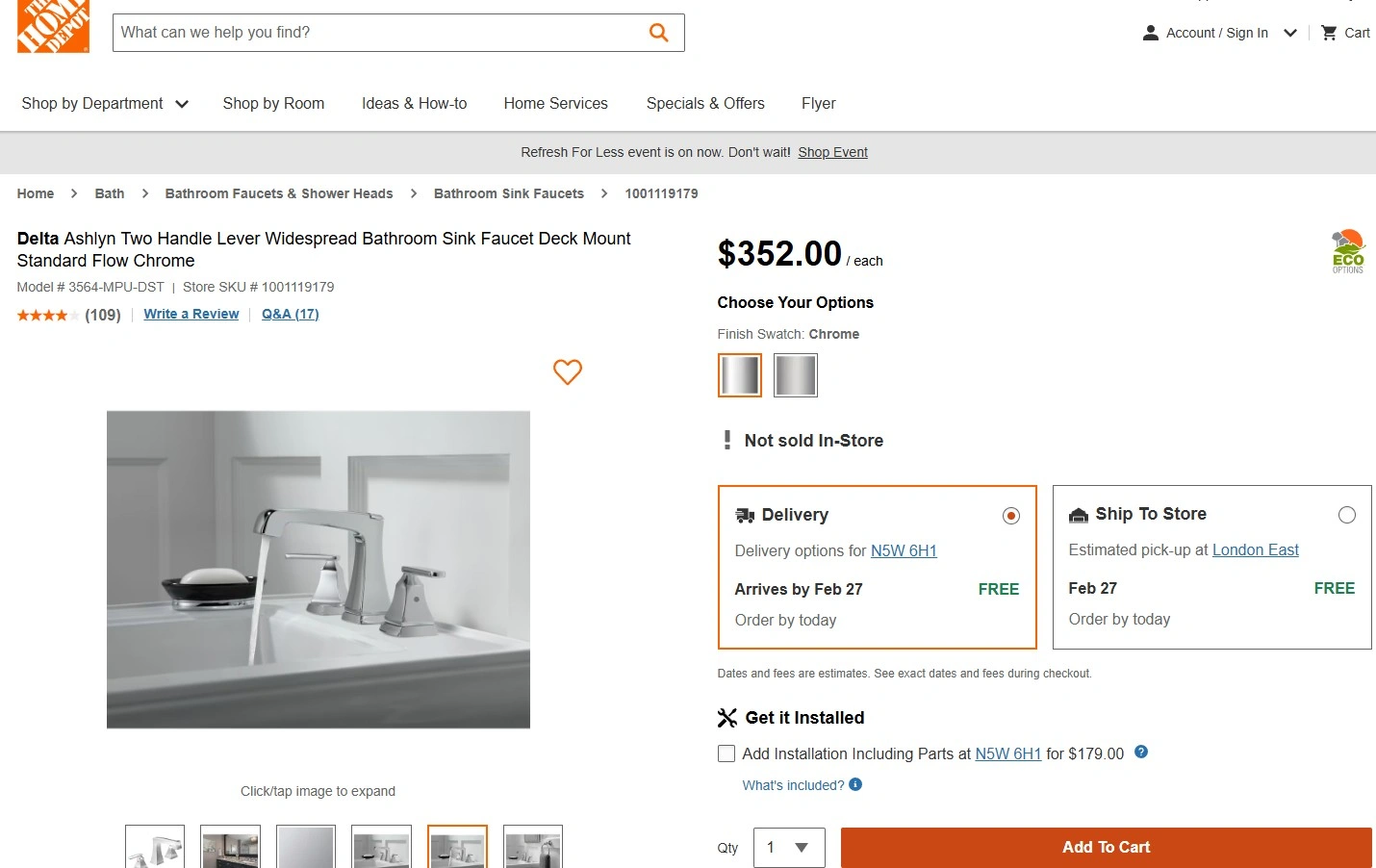
Task: Expand the Account / Sign In chevron
Action: pos(1290,33)
